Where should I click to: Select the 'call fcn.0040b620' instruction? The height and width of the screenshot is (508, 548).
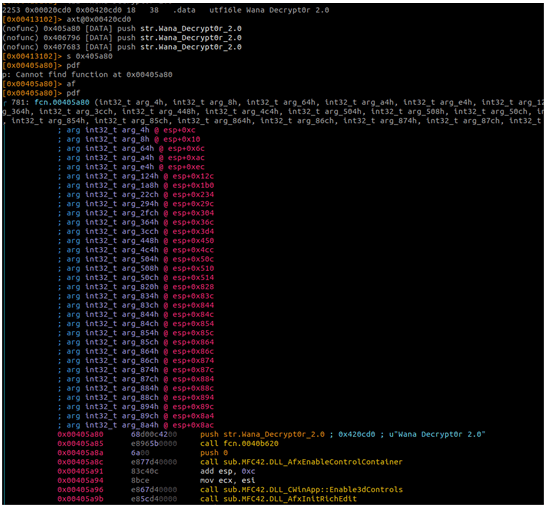(239, 443)
